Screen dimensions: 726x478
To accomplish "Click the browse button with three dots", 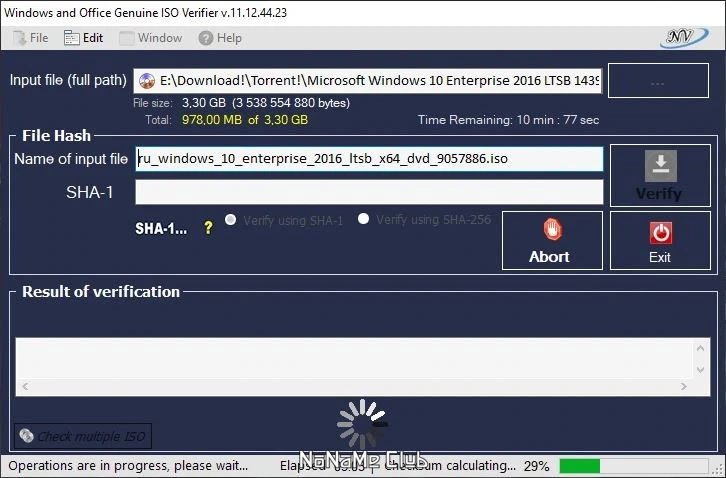I will coord(658,81).
